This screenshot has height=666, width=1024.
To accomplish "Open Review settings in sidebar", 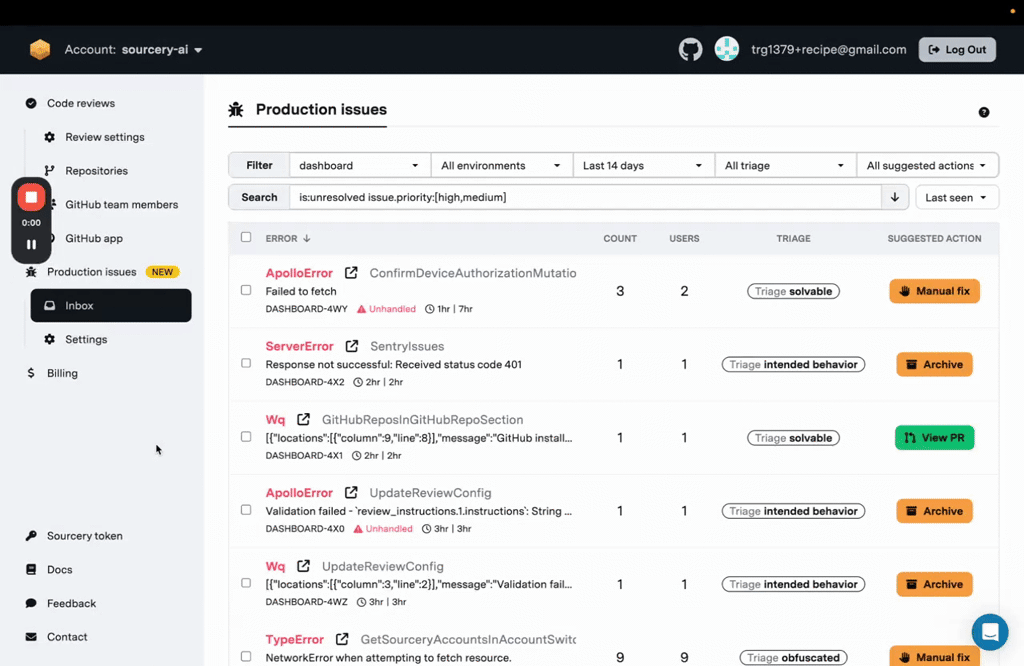I will click(x=104, y=137).
